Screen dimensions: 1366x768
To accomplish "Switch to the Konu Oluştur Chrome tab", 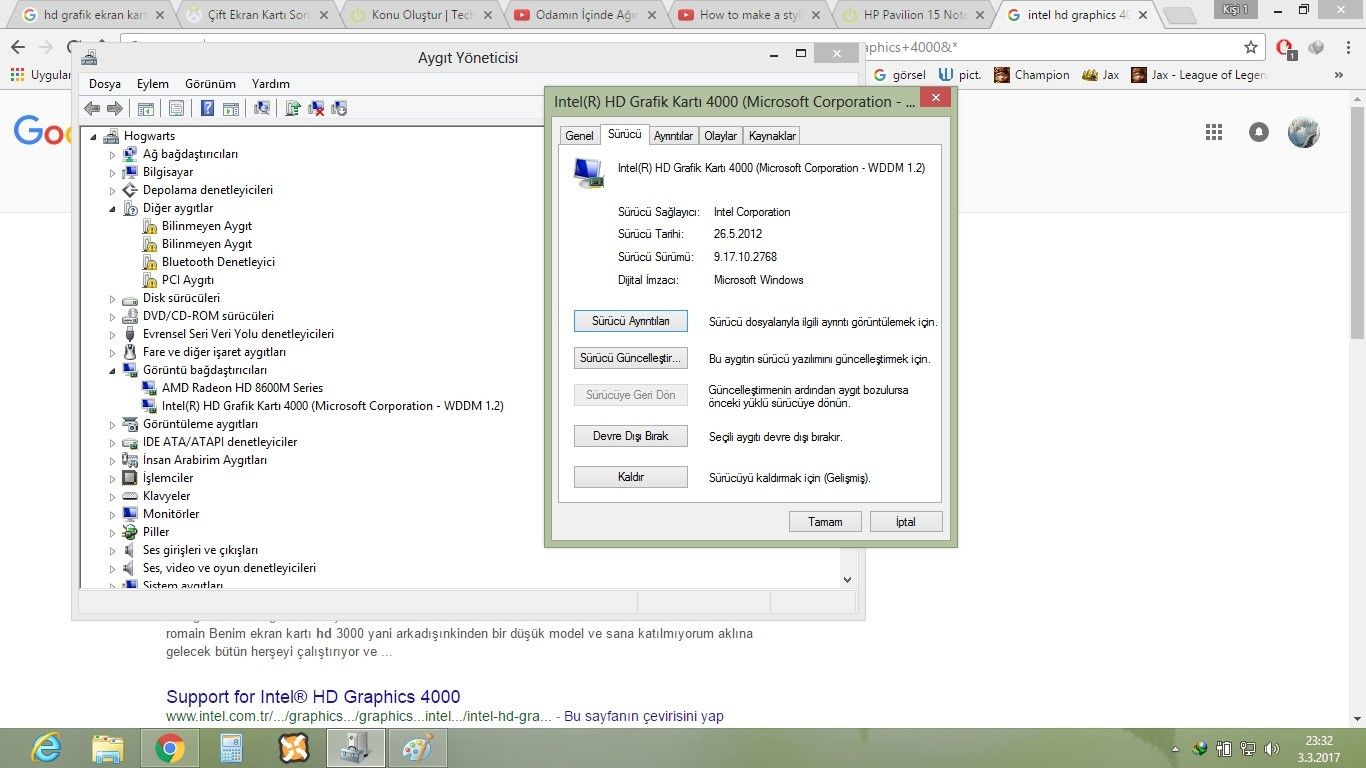I will click(x=420, y=15).
